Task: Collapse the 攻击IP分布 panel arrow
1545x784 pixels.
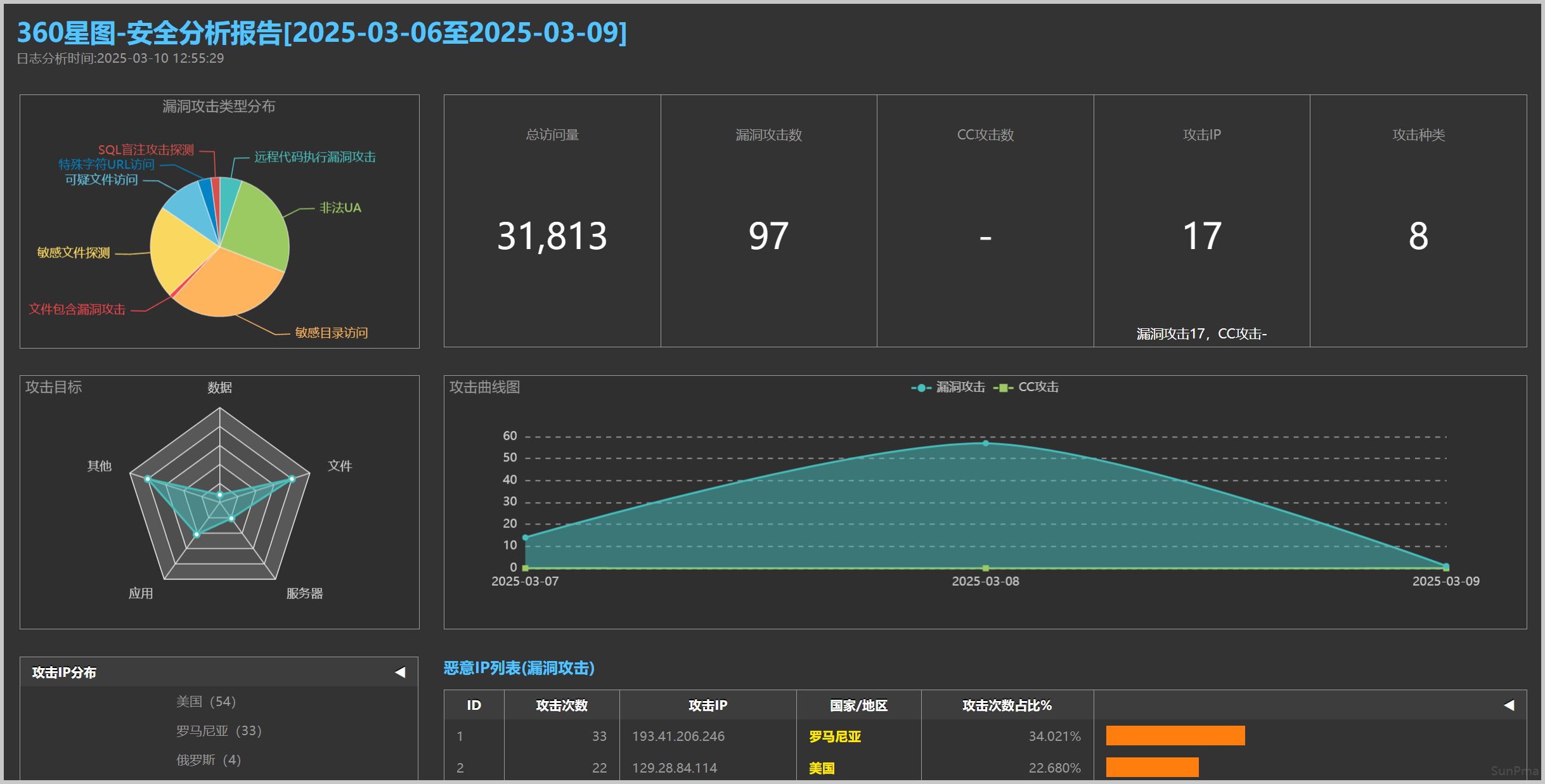Action: click(x=400, y=672)
